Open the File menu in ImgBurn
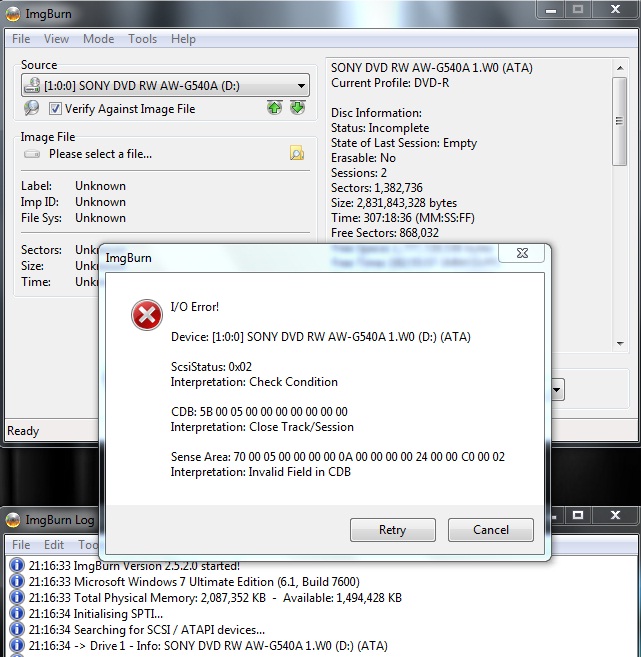The width and height of the screenshot is (641, 657). (x=21, y=39)
